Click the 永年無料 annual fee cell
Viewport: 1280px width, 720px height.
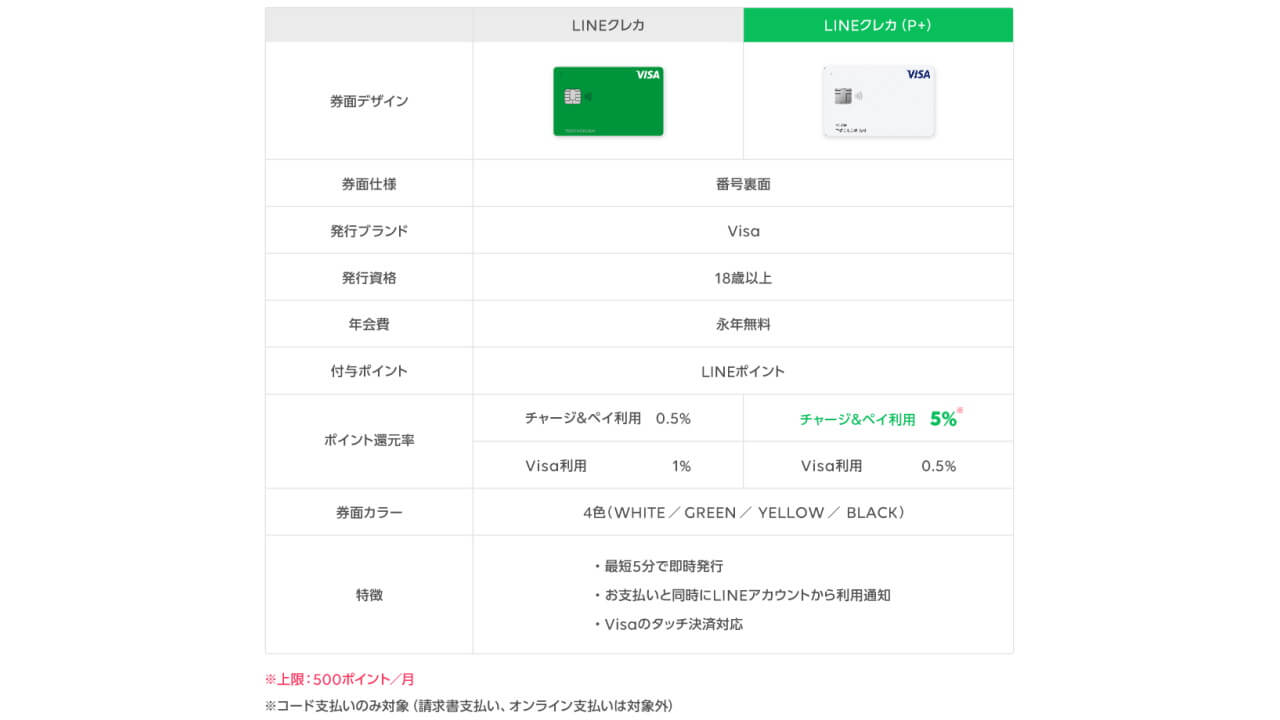coord(743,324)
